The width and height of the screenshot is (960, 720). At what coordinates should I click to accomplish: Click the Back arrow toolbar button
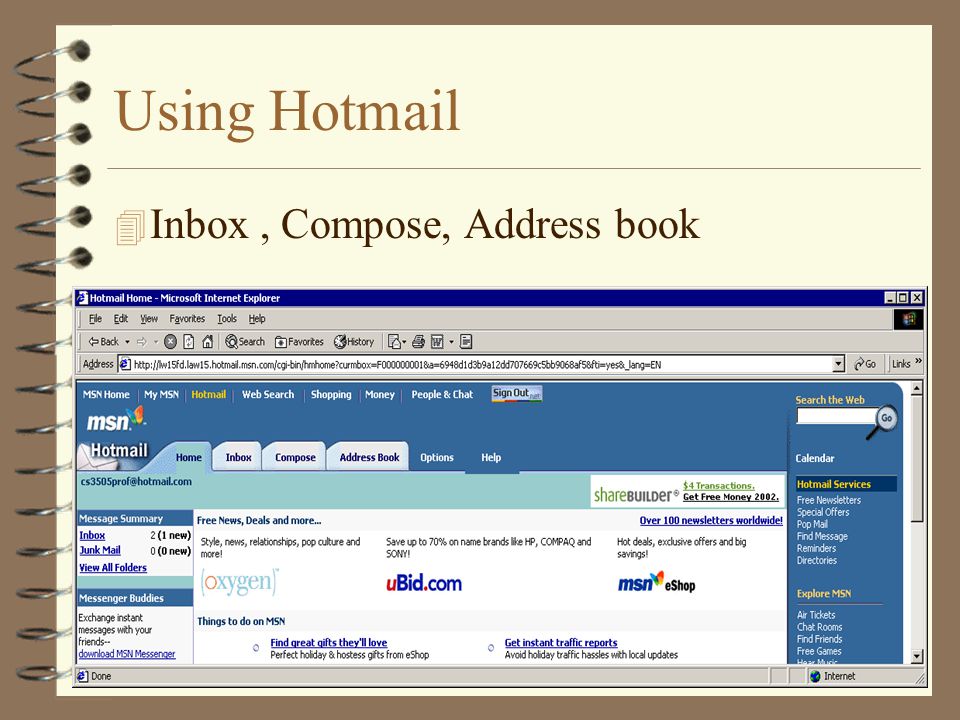click(x=103, y=342)
